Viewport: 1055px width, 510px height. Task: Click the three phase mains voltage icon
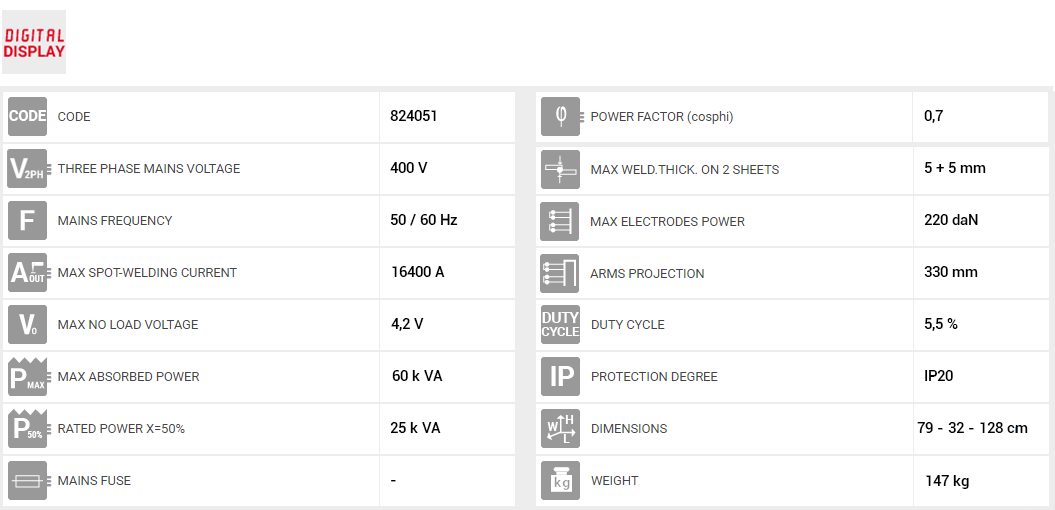(27, 168)
